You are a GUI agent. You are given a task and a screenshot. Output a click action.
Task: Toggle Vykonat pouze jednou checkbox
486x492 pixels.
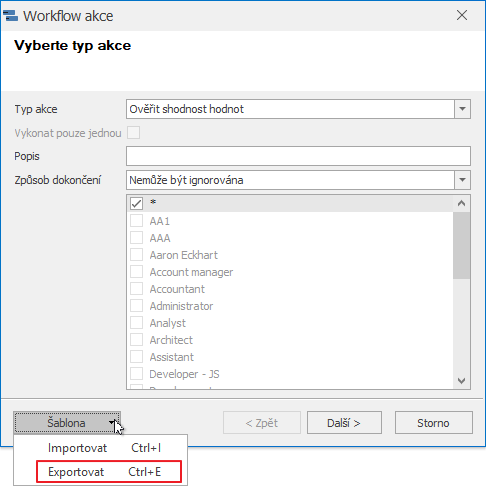coord(133,133)
